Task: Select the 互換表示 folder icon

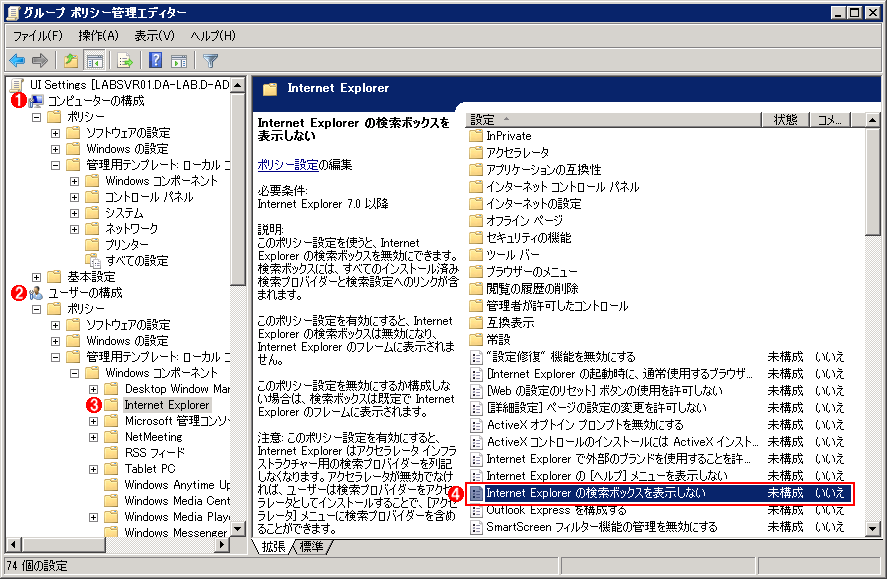Action: 476,322
